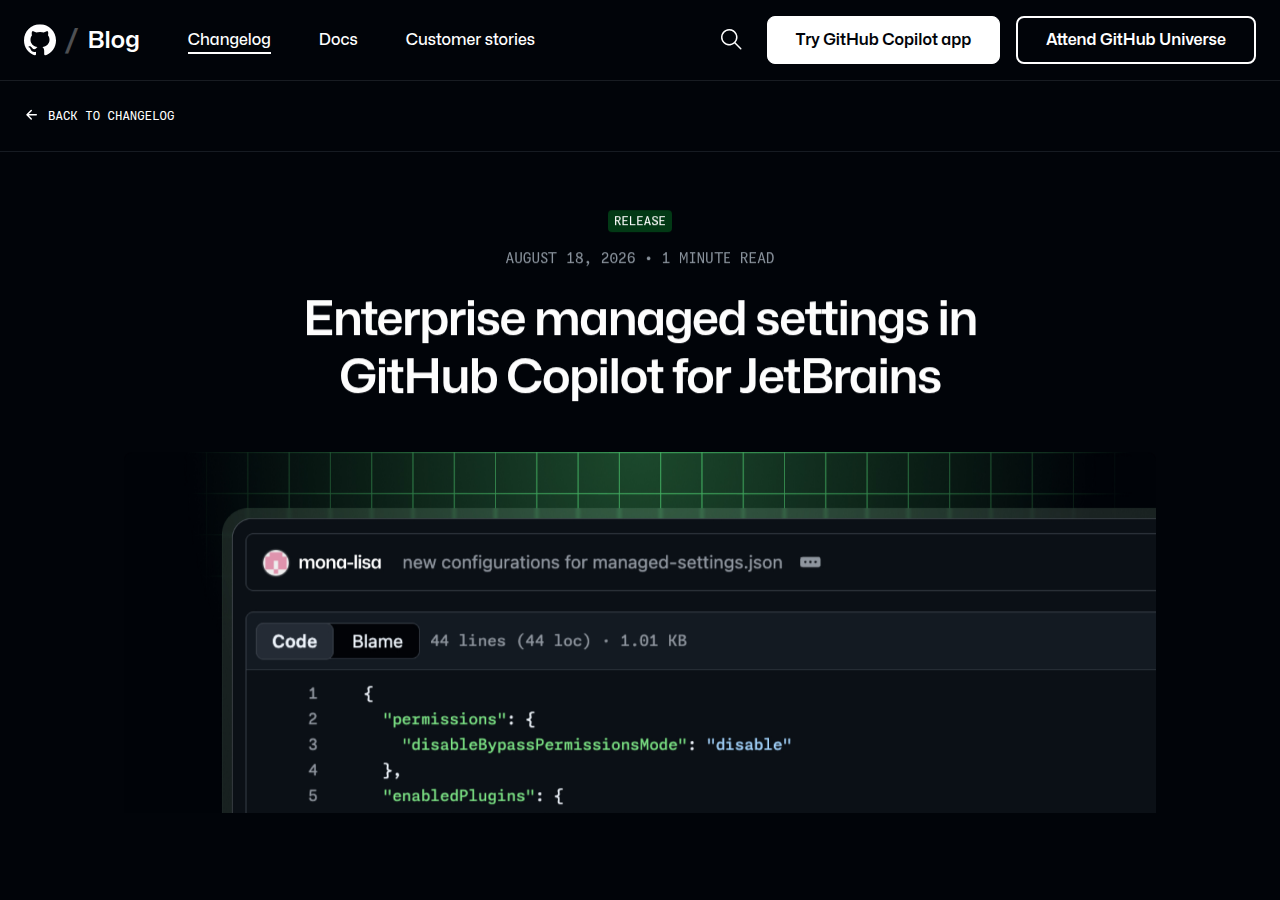This screenshot has width=1280, height=900.
Task: Click the ellipsis after managed-settings.json
Action: (x=811, y=562)
